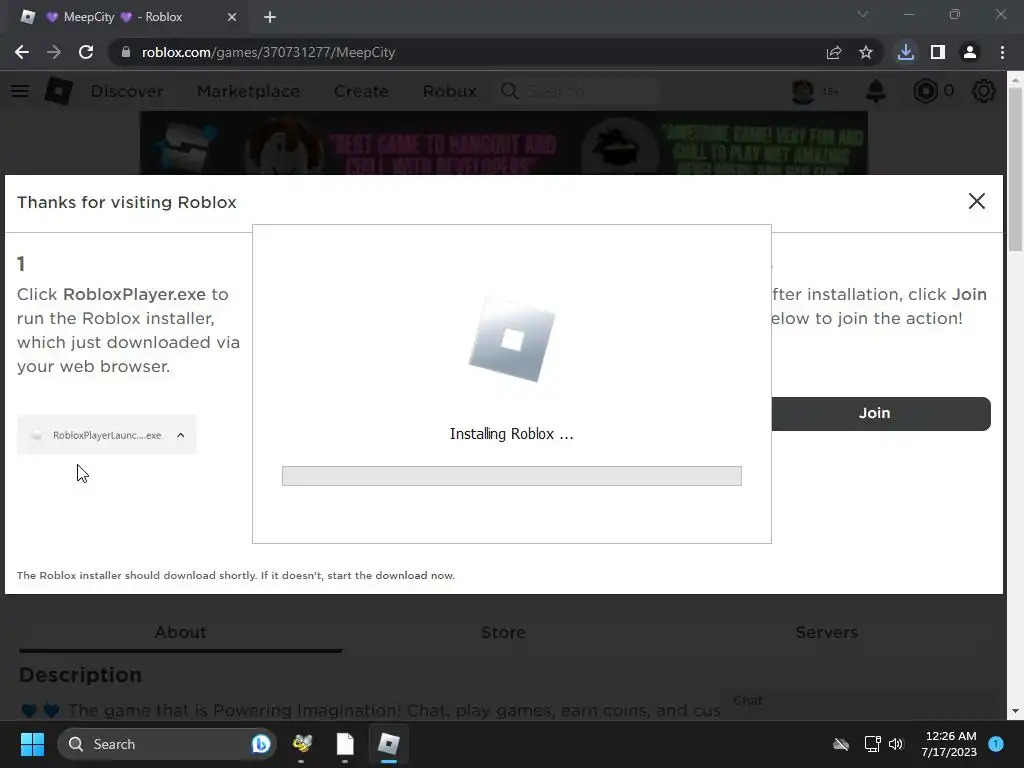The image size is (1024, 768).
Task: Bookmark this tab with the star
Action: pyautogui.click(x=866, y=52)
